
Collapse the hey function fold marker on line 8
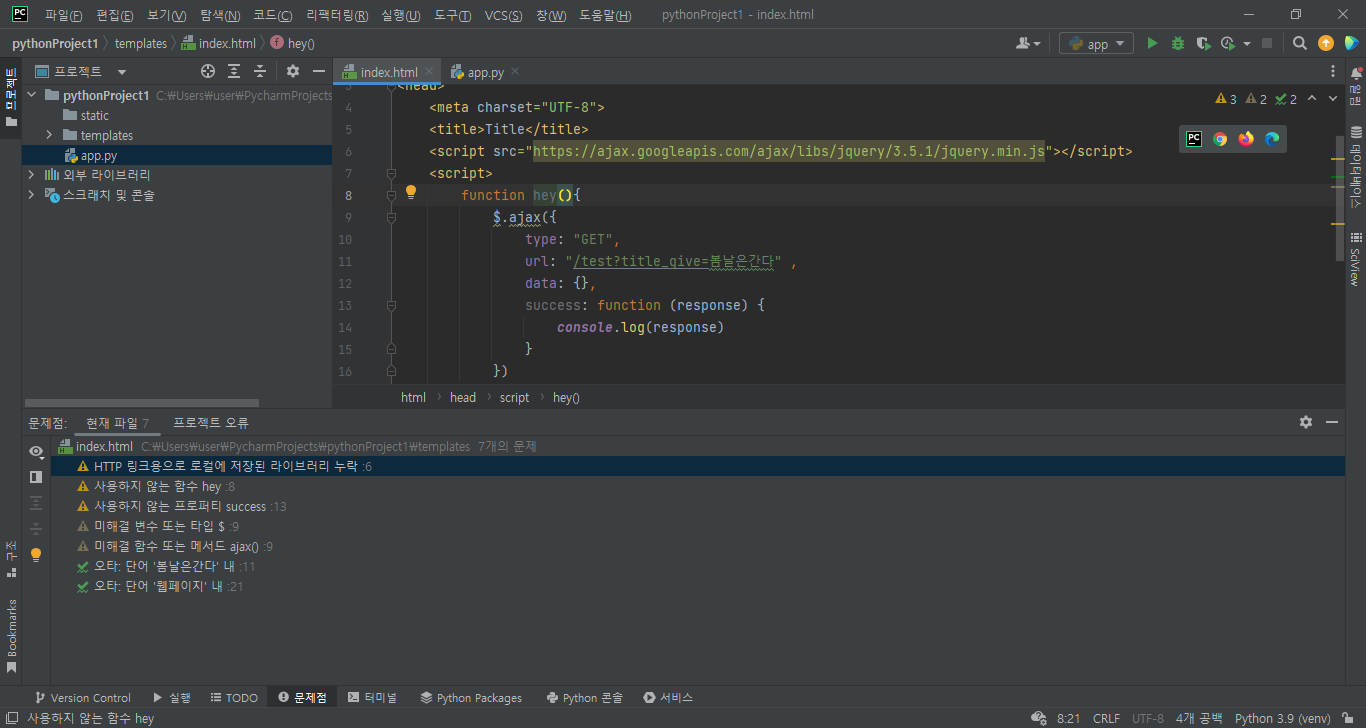click(x=391, y=195)
